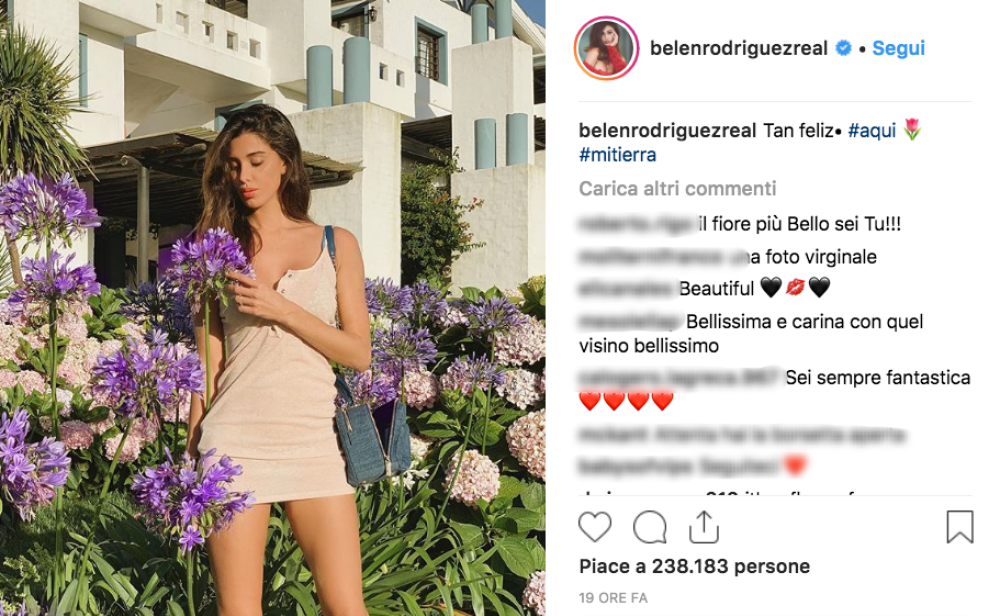Screen dimensions: 1000x616
Task: Open the comment bubble icon
Action: pyautogui.click(x=649, y=527)
